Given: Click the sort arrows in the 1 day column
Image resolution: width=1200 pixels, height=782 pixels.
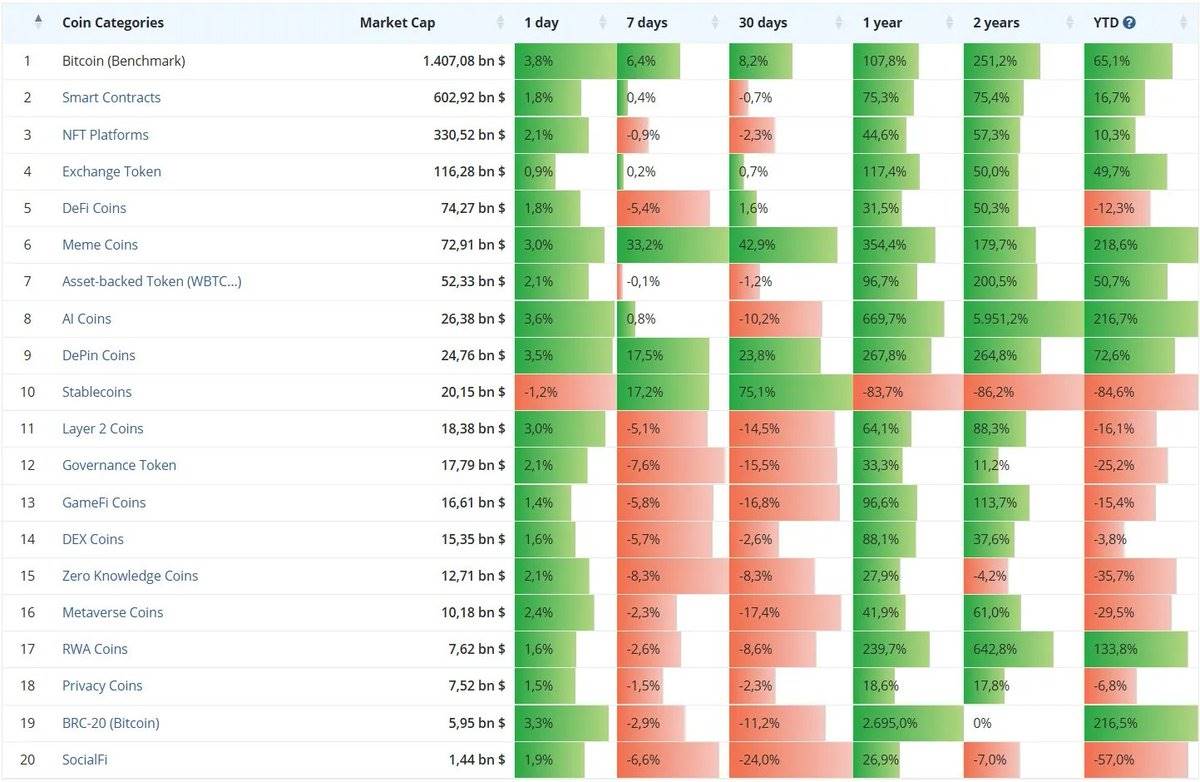Looking at the screenshot, I should point(602,22).
